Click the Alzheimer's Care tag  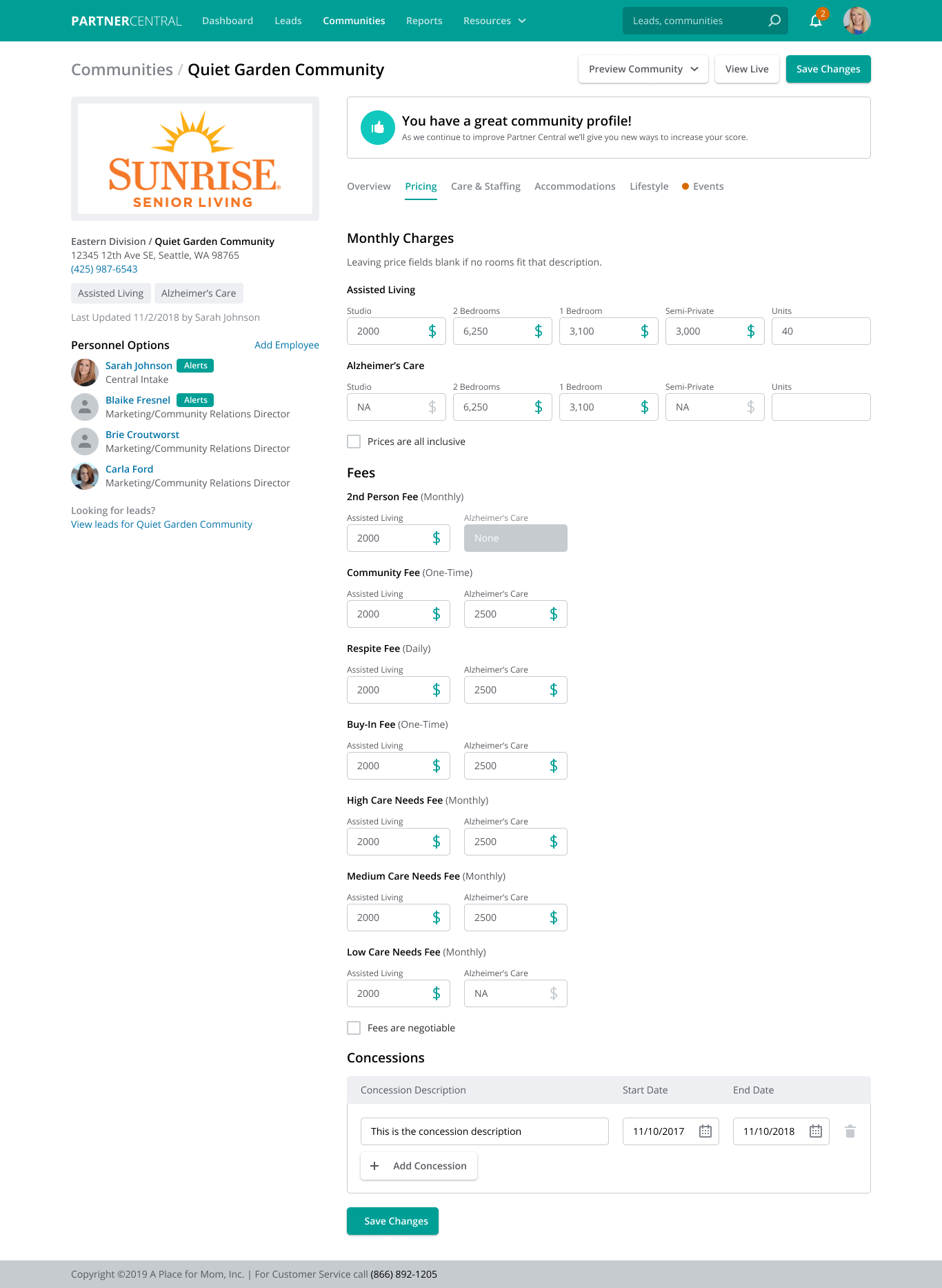(199, 293)
